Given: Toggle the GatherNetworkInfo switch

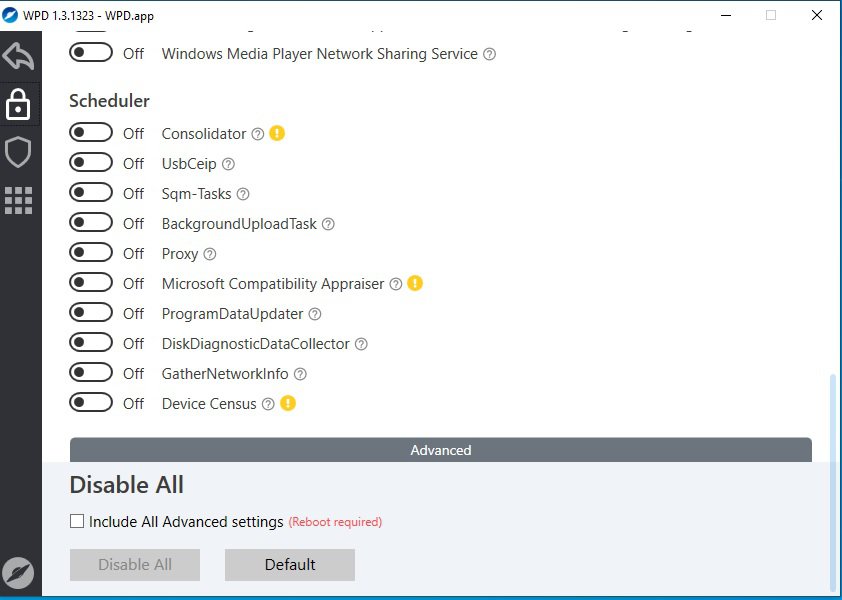Looking at the screenshot, I should click(91, 373).
